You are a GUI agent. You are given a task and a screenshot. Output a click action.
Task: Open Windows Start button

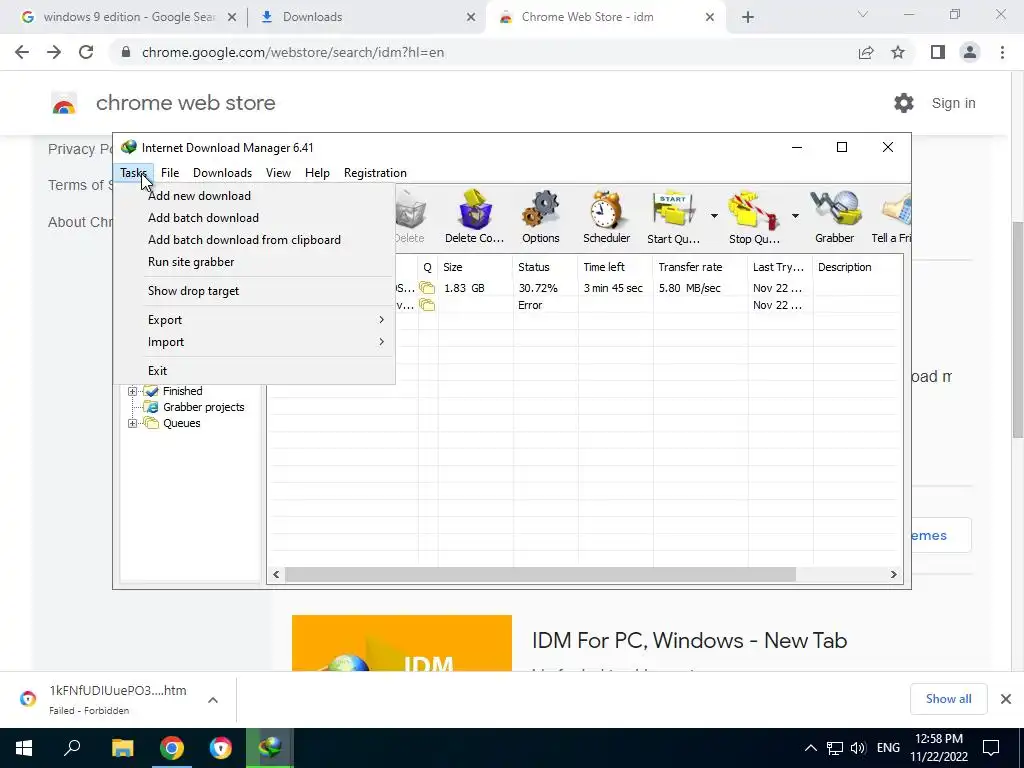point(24,748)
